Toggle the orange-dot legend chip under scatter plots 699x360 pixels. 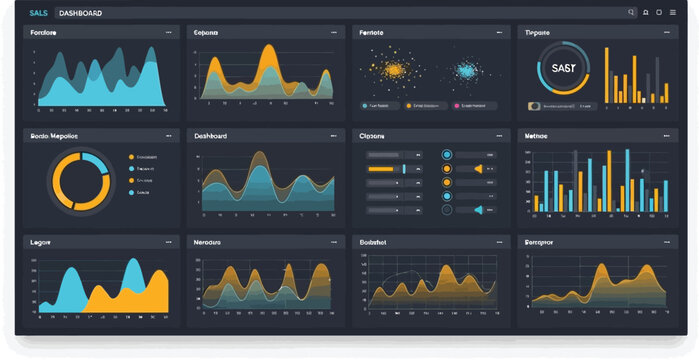pos(426,106)
